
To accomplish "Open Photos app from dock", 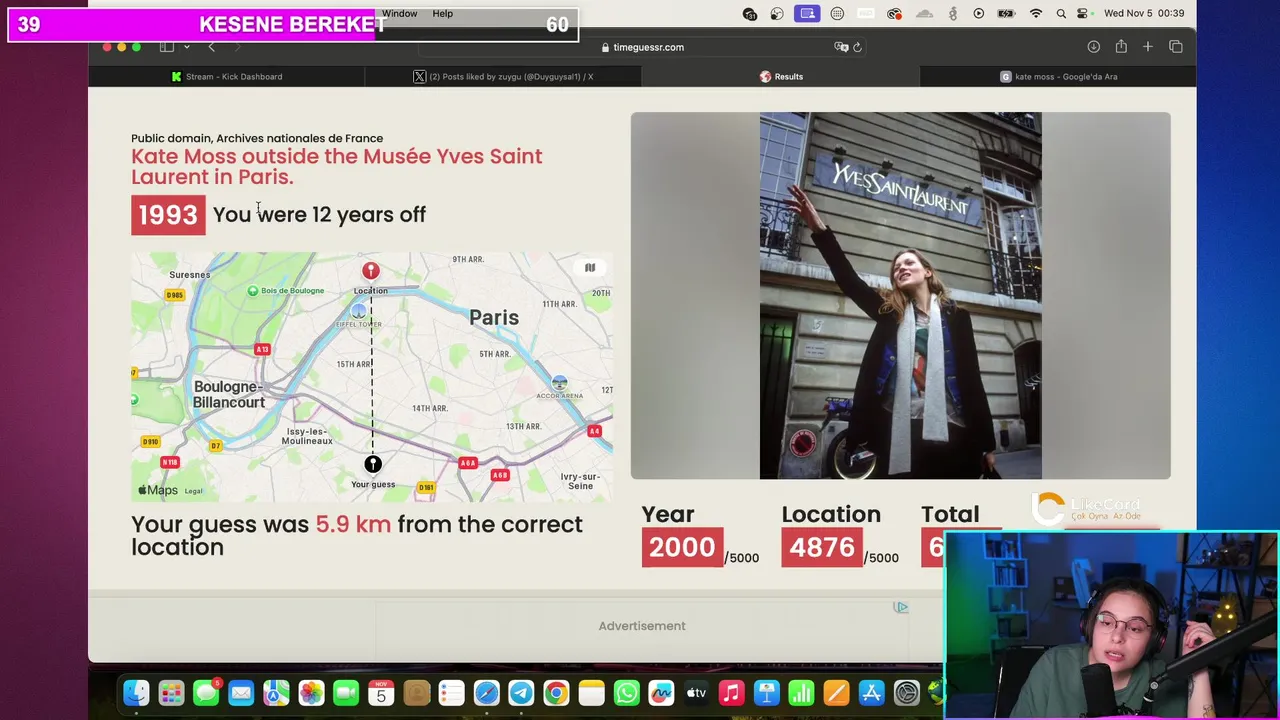I will coord(311,692).
